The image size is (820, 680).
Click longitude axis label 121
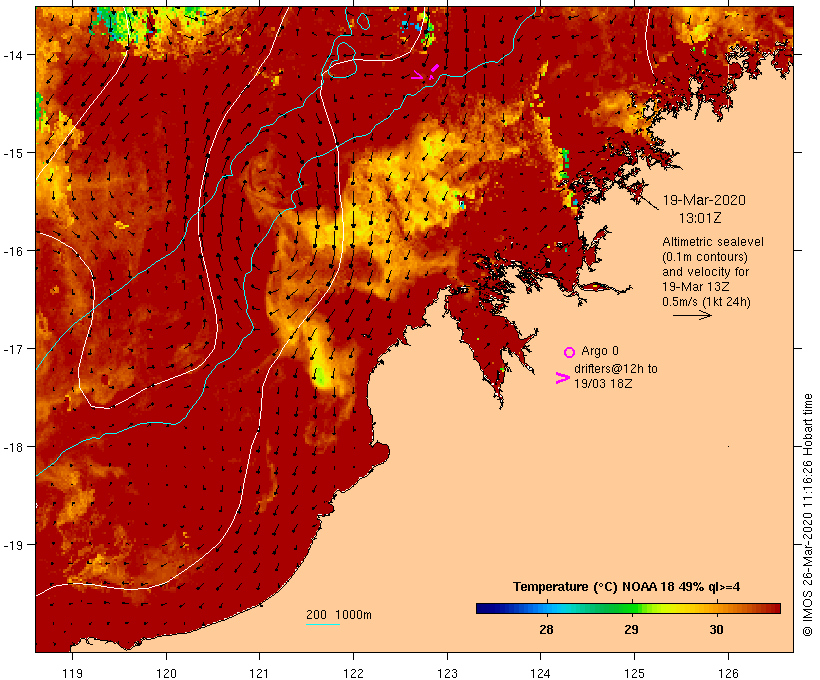point(259,673)
